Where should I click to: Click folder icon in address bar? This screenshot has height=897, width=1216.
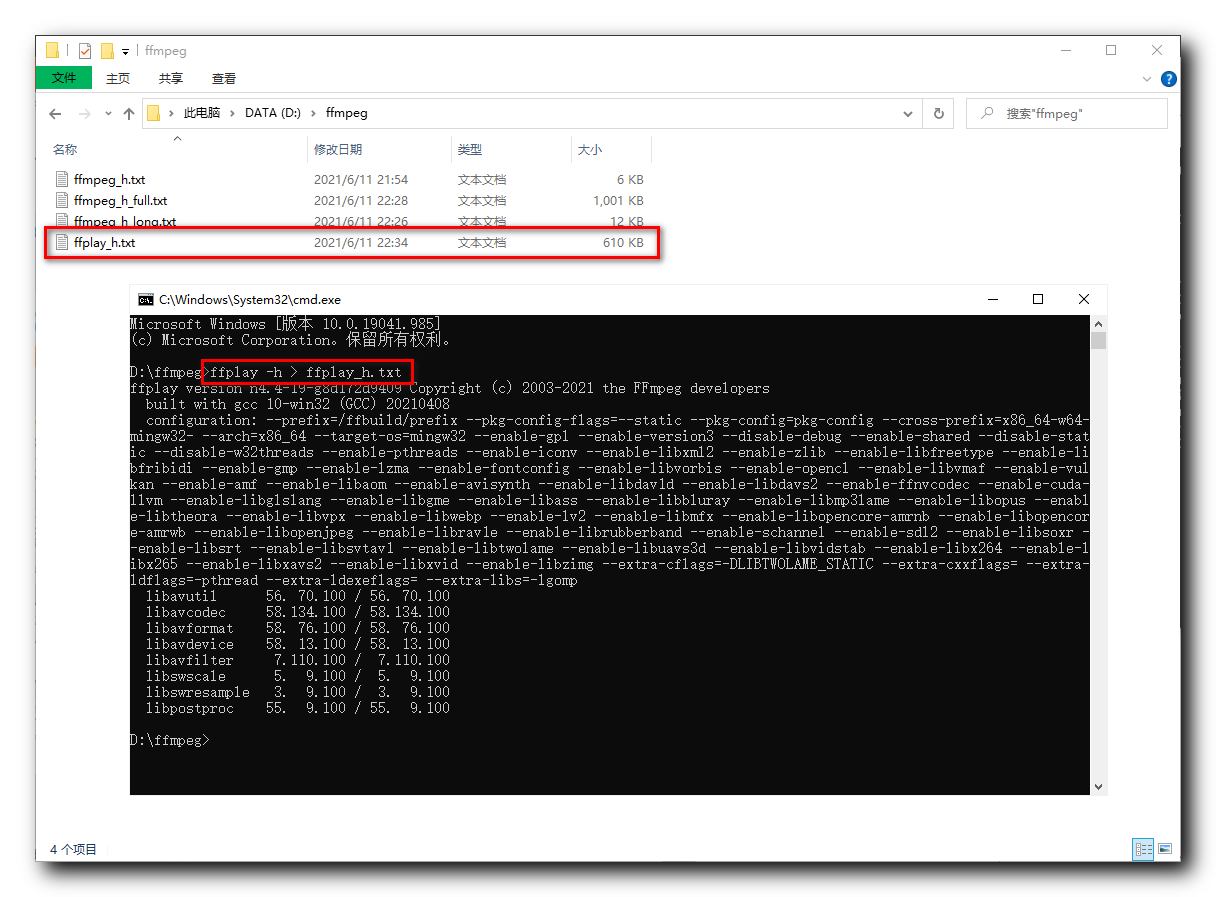pos(153,113)
